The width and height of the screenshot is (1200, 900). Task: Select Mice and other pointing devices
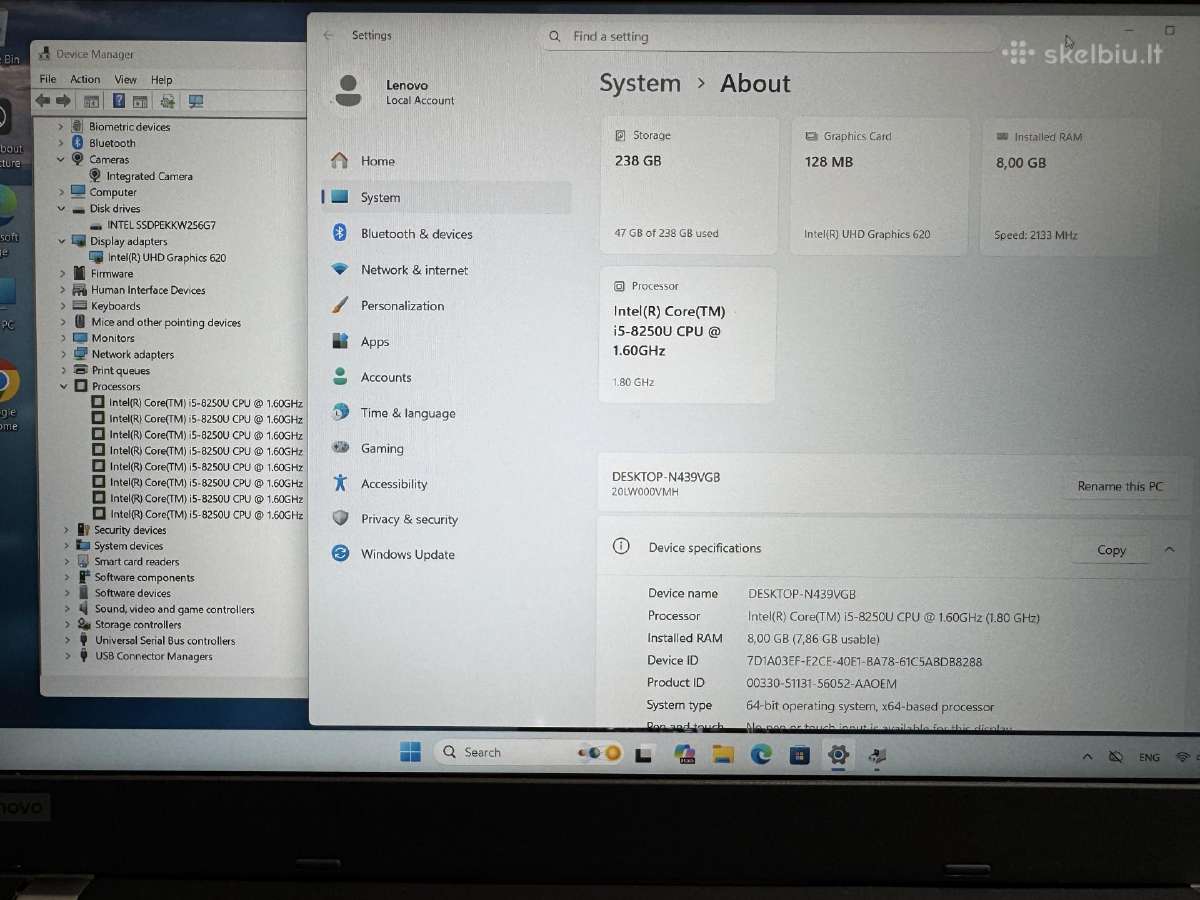[166, 322]
